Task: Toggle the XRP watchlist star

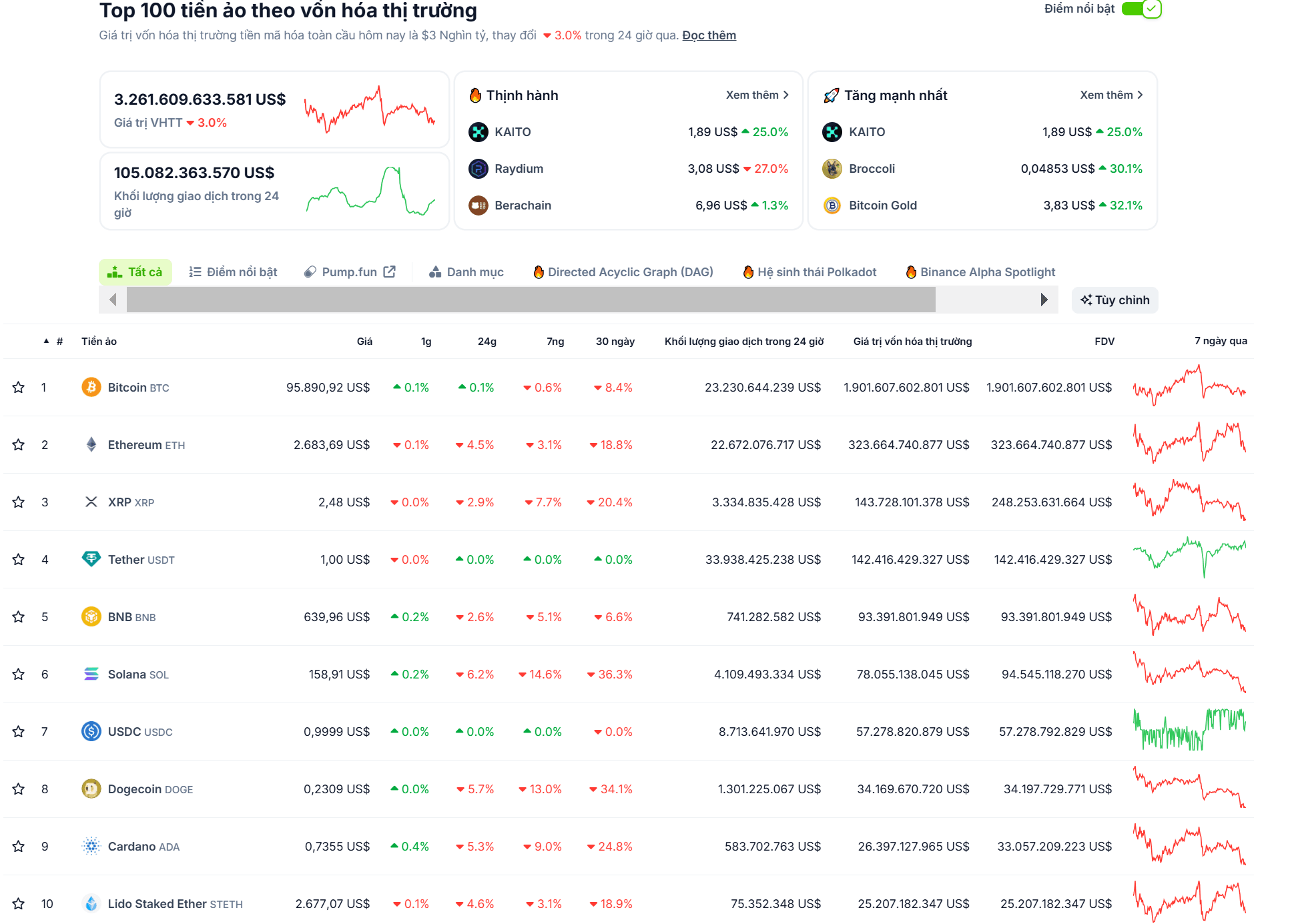Action: tap(19, 502)
